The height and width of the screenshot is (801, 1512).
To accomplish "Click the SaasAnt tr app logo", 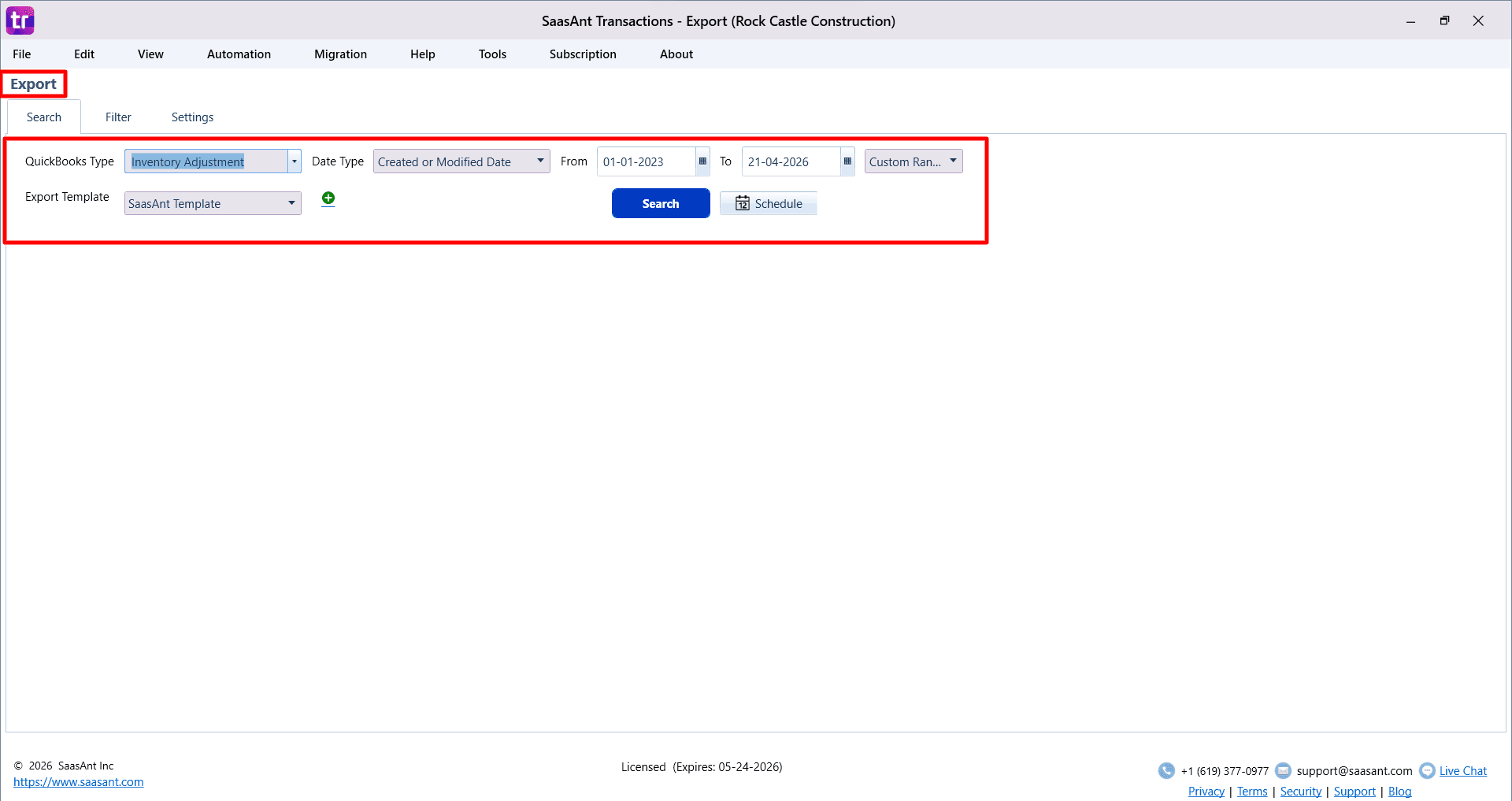I will click(x=20, y=20).
